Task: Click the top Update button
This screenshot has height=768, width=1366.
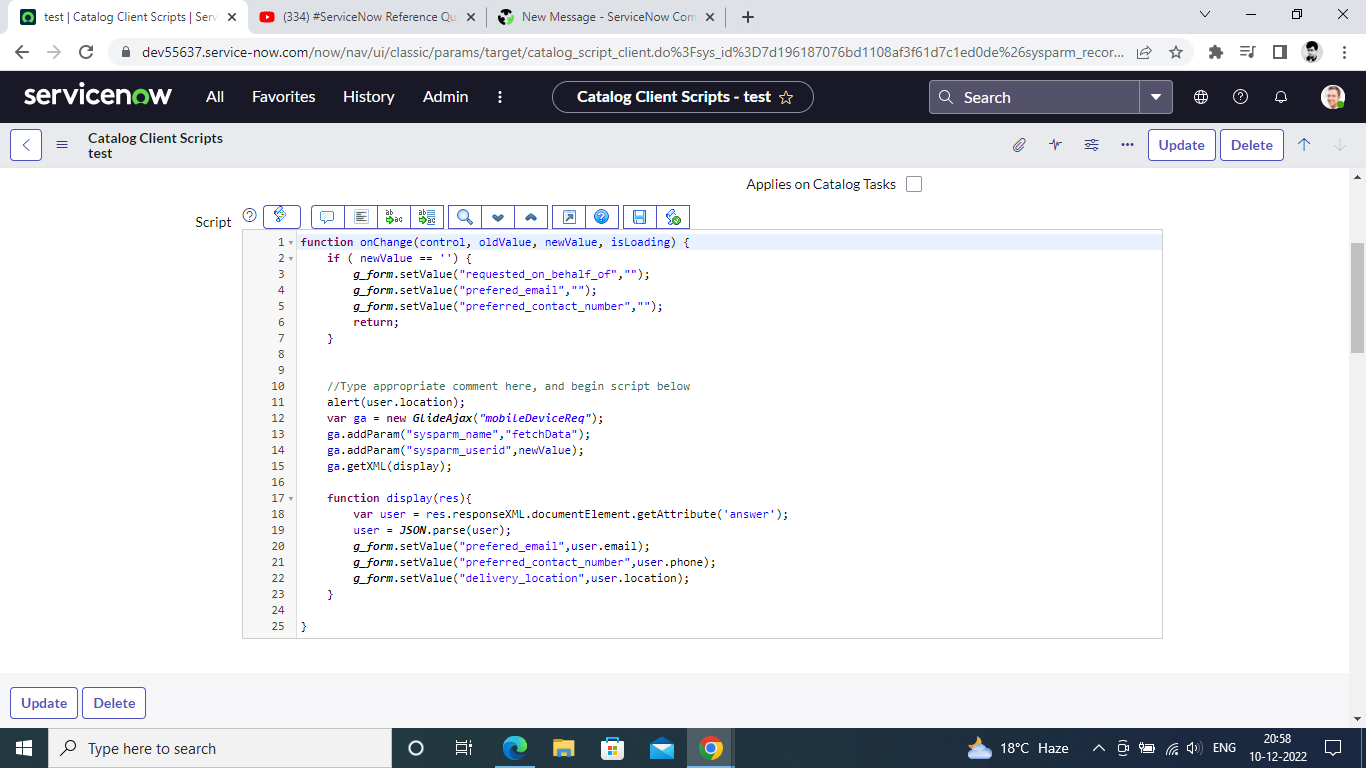Action: tap(1181, 145)
